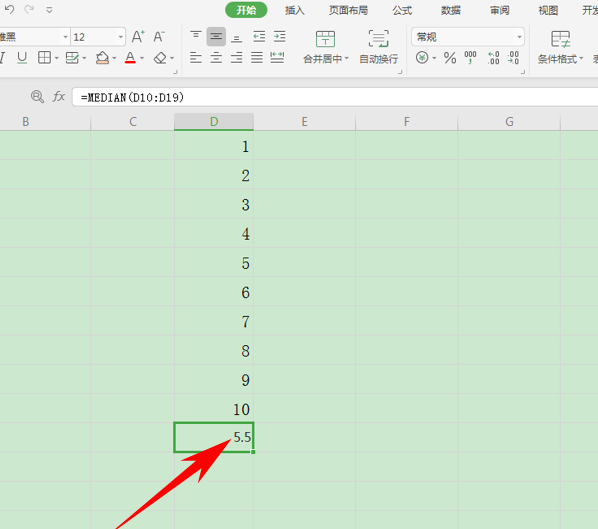This screenshot has width=598, height=529.
Task: Switch to the 公式 tab
Action: [x=402, y=10]
